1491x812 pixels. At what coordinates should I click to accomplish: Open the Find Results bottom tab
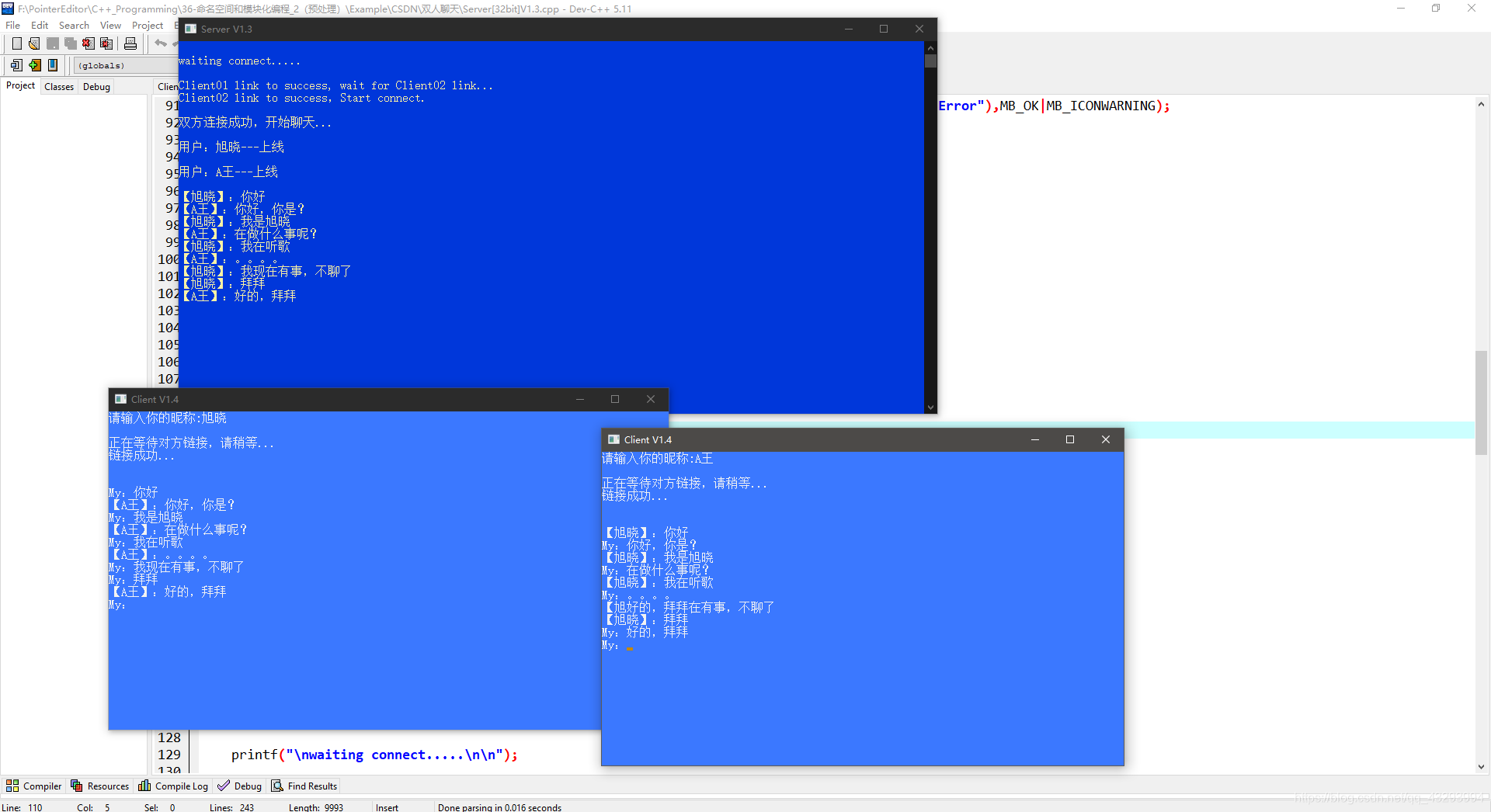click(304, 786)
